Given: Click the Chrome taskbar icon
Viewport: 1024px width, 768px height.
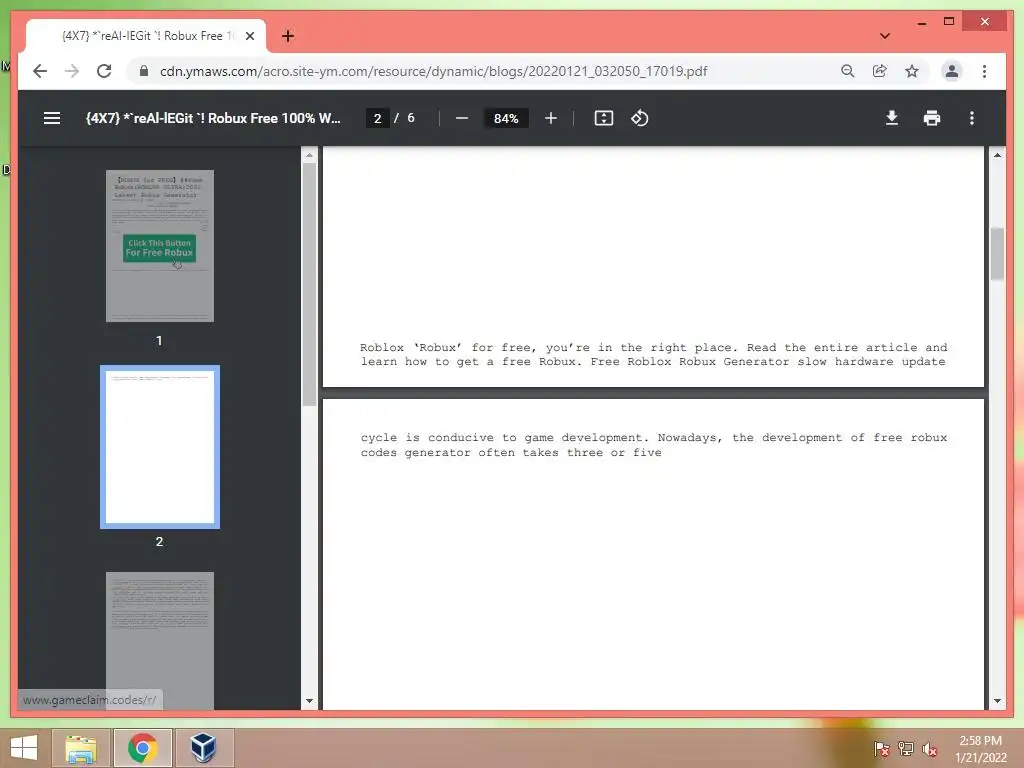Looking at the screenshot, I should pos(143,748).
